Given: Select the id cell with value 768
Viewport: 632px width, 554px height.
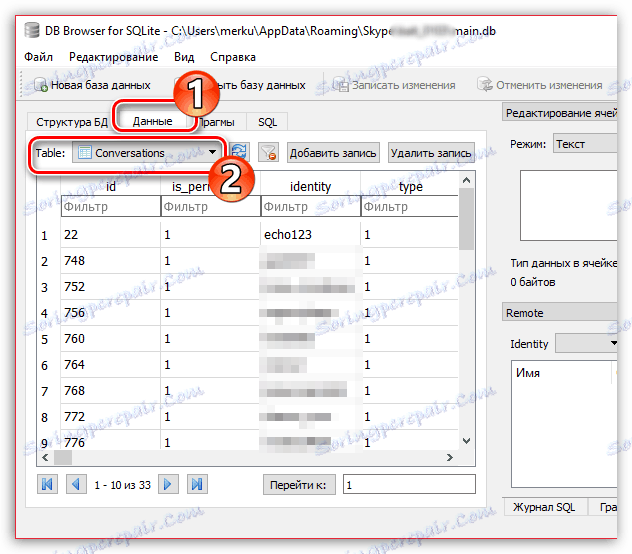Looking at the screenshot, I should tap(111, 390).
